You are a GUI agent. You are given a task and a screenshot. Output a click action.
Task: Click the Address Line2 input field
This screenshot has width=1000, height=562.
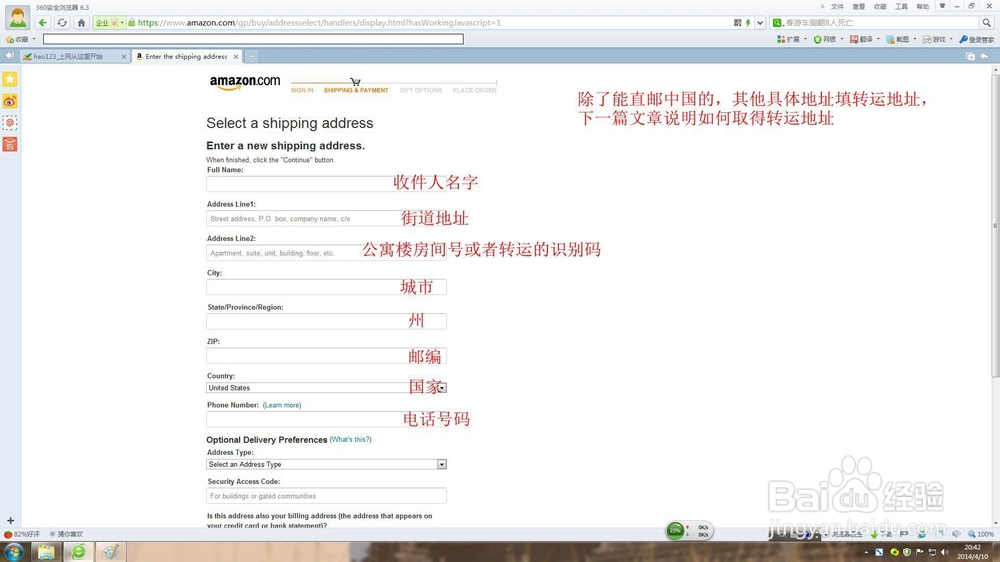327,253
